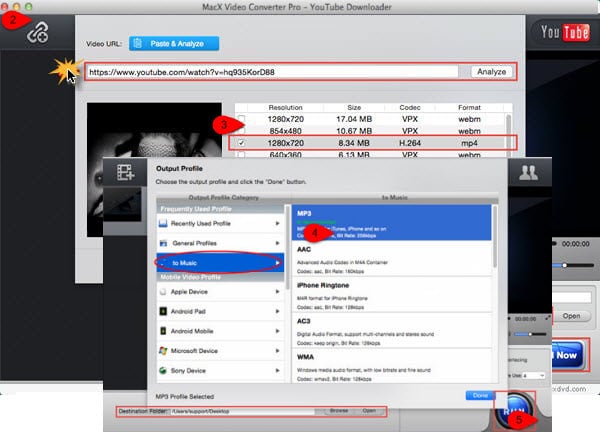Click the General Profiles row icon
Screen dimensions: 600x432
(163, 243)
